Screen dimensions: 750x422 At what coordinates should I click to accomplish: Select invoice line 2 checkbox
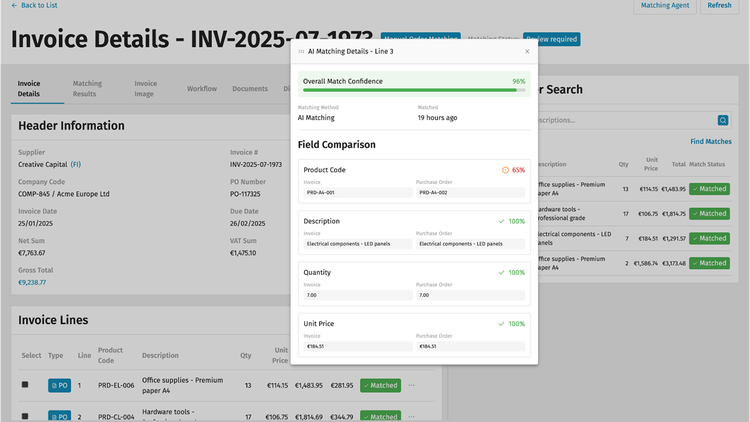point(25,416)
